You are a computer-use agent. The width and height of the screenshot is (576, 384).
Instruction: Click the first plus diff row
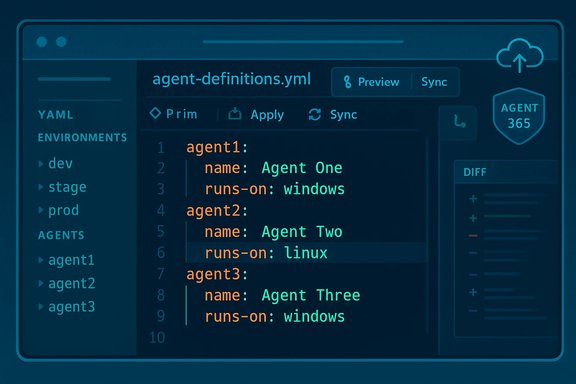(507, 199)
